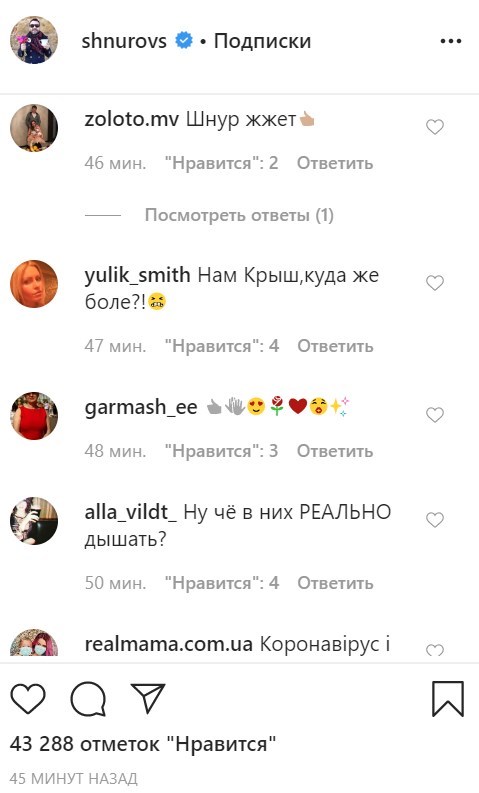Screen dimensions: 479x793
Task: Save the post with the bookmark icon
Action: tap(448, 698)
